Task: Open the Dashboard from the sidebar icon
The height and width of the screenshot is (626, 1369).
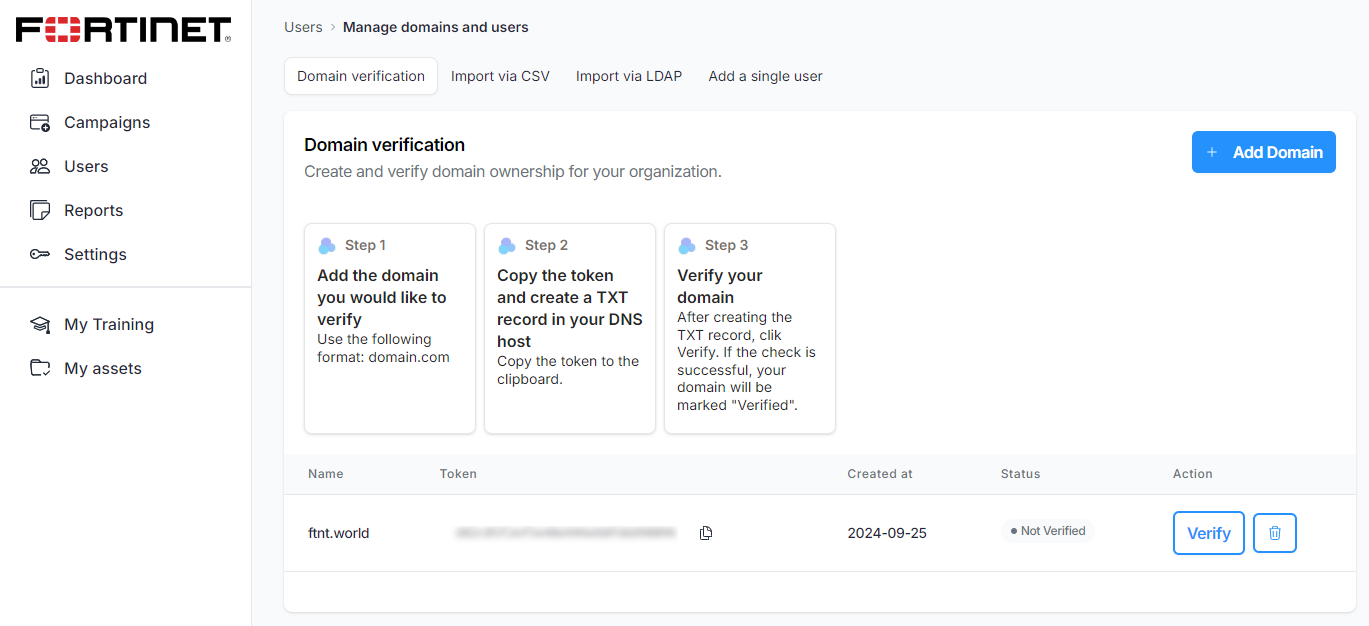Action: pyautogui.click(x=39, y=77)
